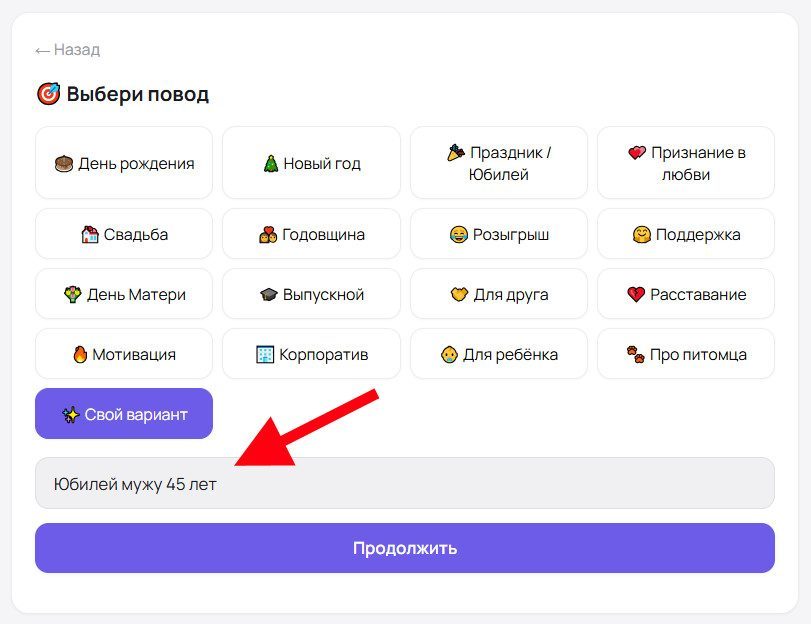Click the hugging face icon on Поддержка

click(641, 234)
